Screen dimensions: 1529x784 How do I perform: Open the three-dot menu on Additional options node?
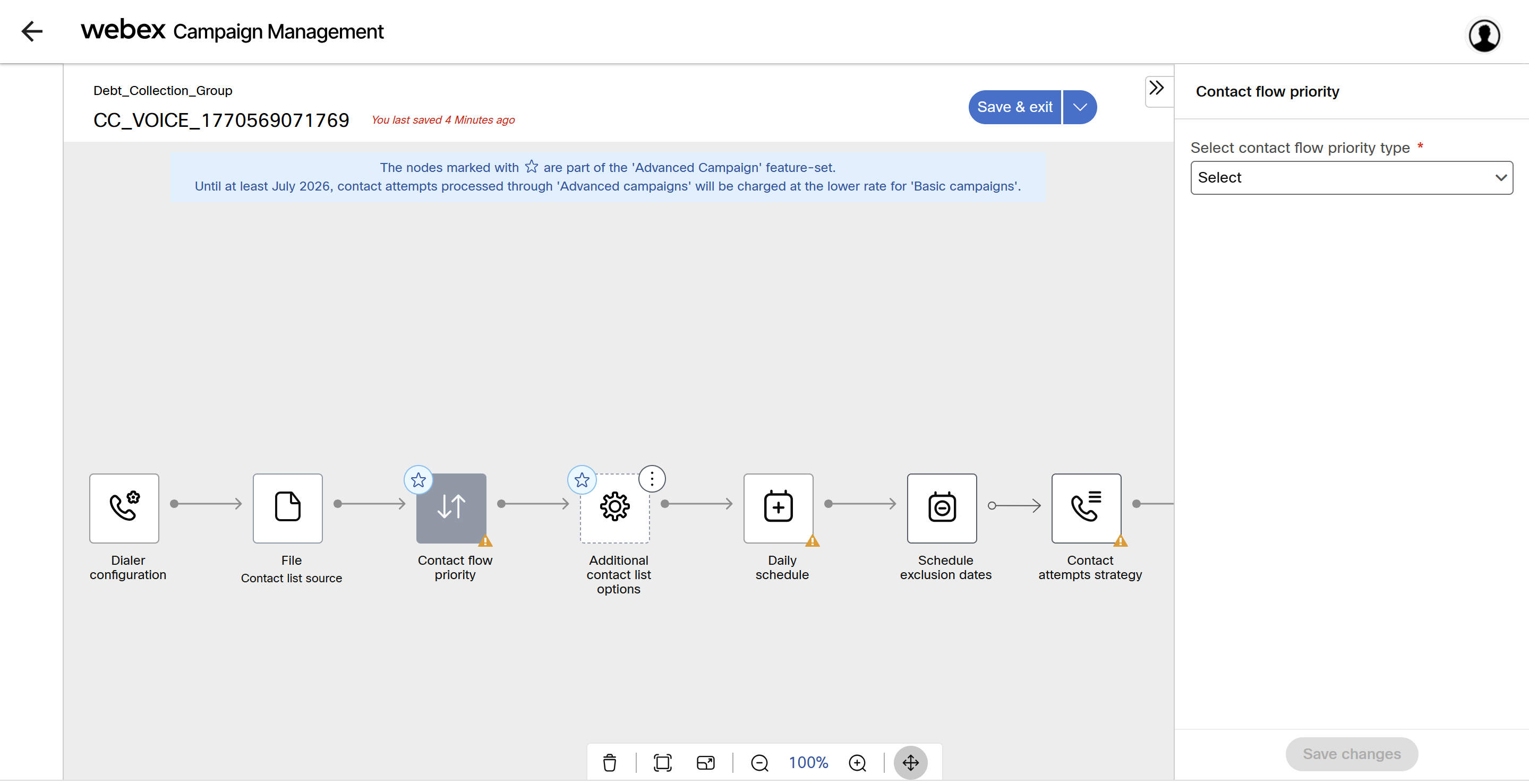(x=652, y=479)
